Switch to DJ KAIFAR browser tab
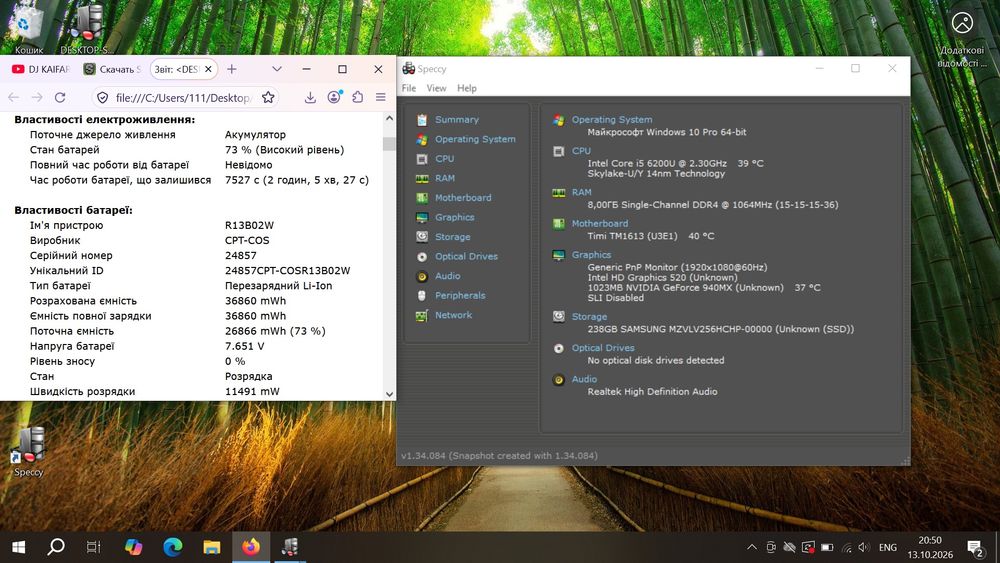Viewport: 1000px width, 563px height. (41, 69)
